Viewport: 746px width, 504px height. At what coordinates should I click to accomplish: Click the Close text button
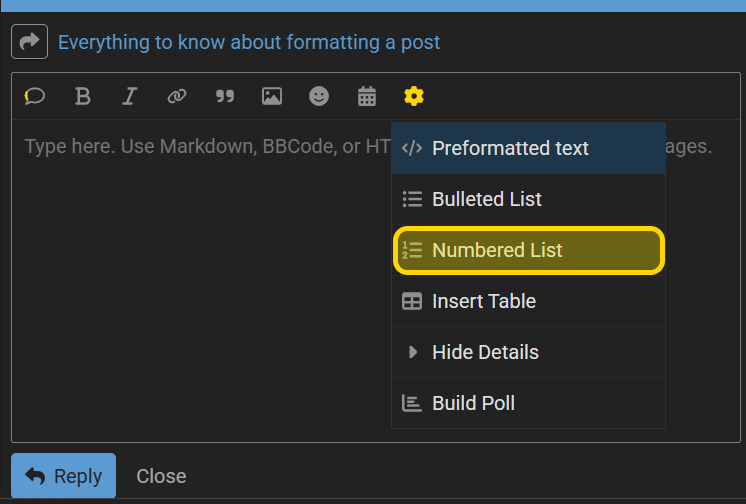click(x=161, y=476)
